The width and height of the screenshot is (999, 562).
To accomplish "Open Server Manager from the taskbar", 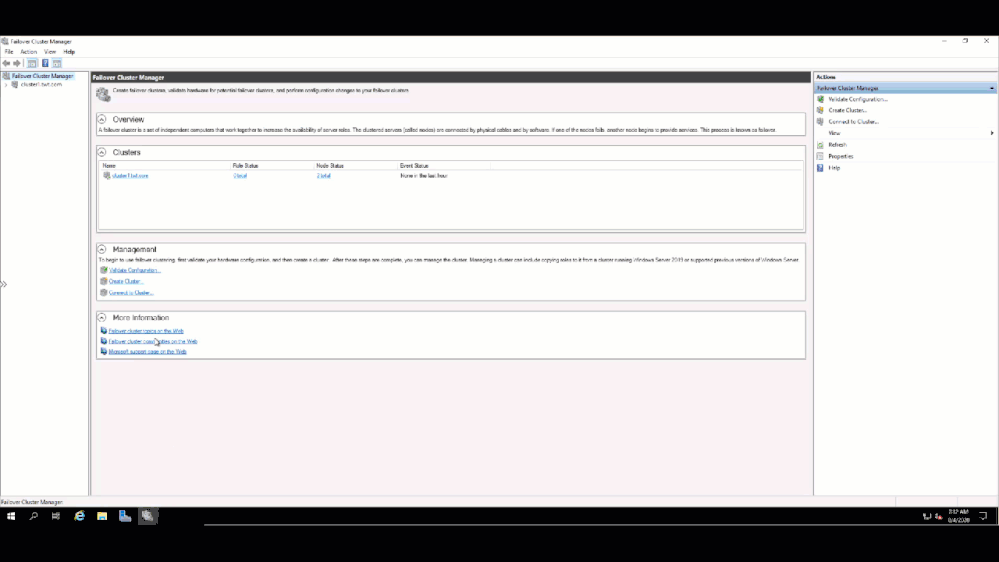I will click(x=125, y=516).
